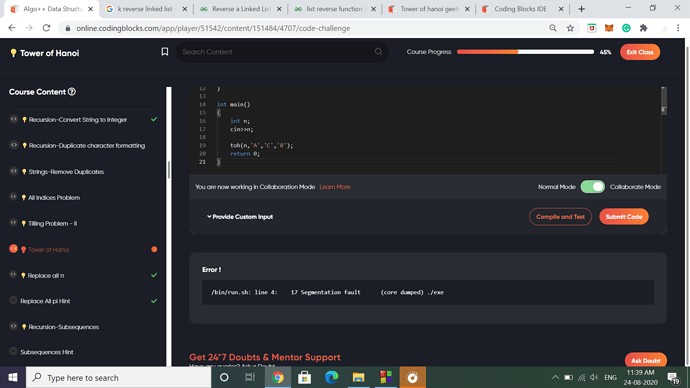Open Strings-Remove Duplicates lesson
Screen dimensions: 690x388
click(66, 172)
